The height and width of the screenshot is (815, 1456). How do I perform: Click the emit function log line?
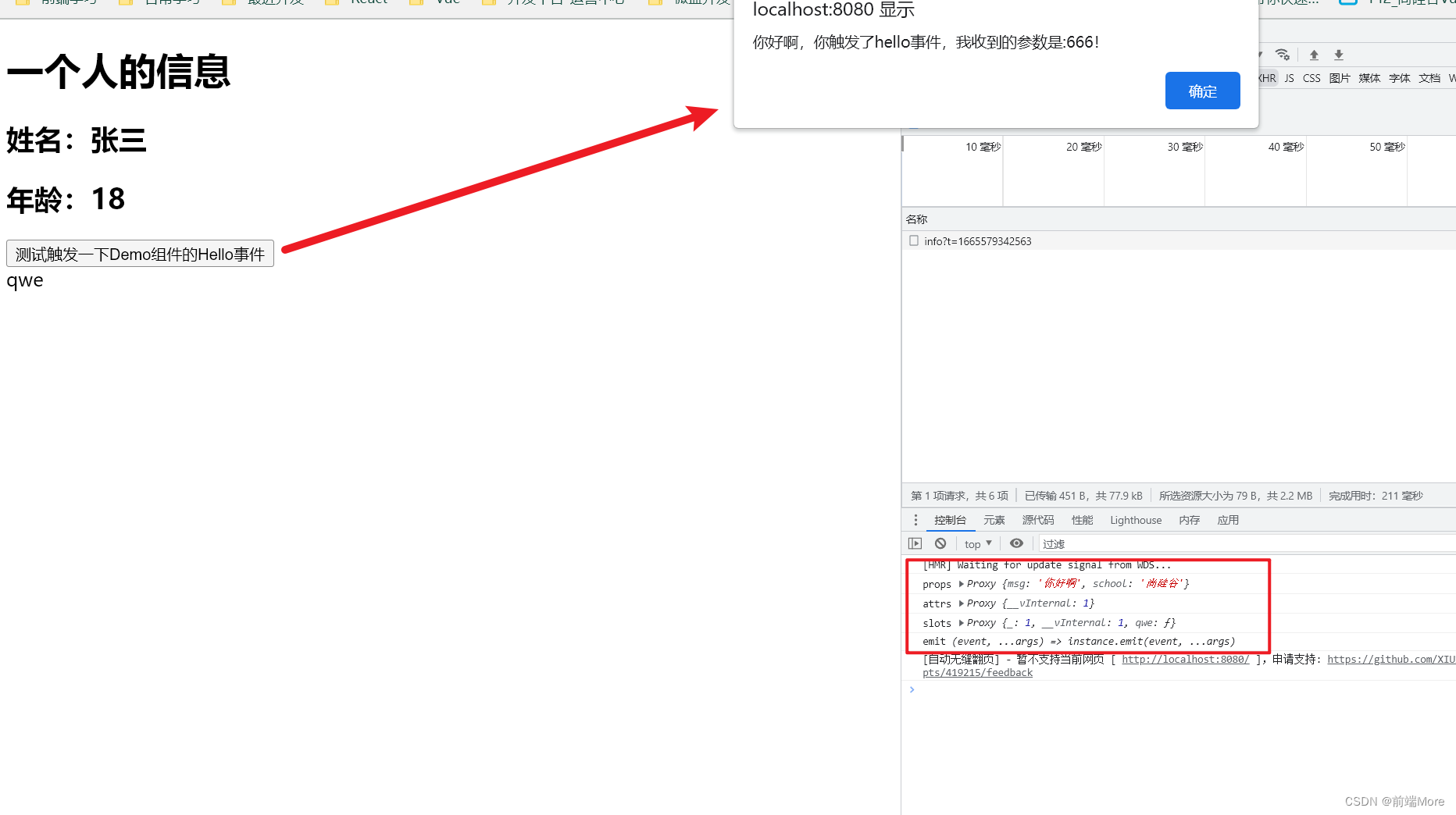[1079, 642]
